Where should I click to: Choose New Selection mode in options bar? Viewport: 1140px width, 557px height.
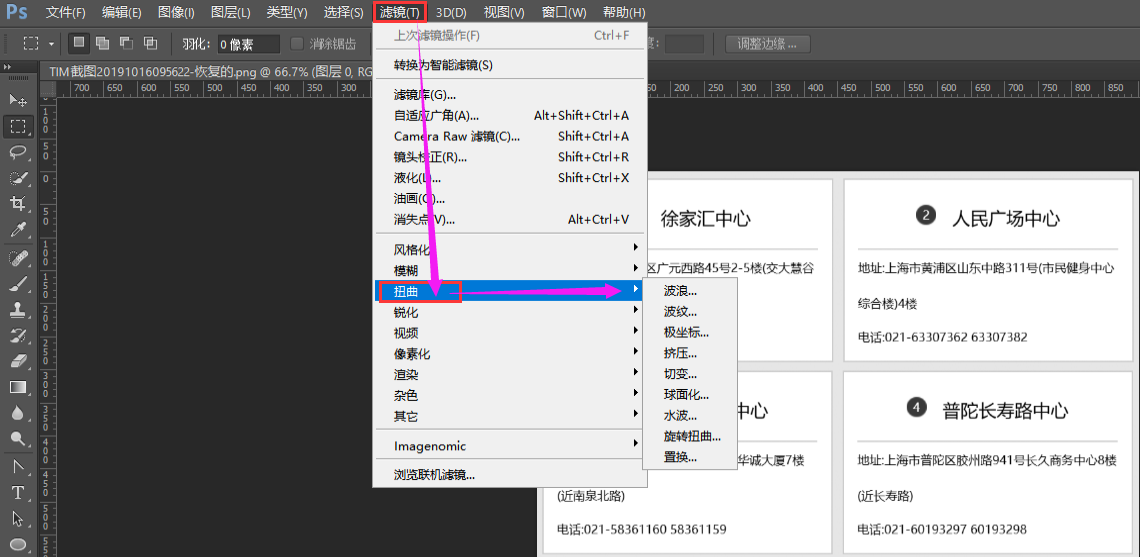[79, 44]
